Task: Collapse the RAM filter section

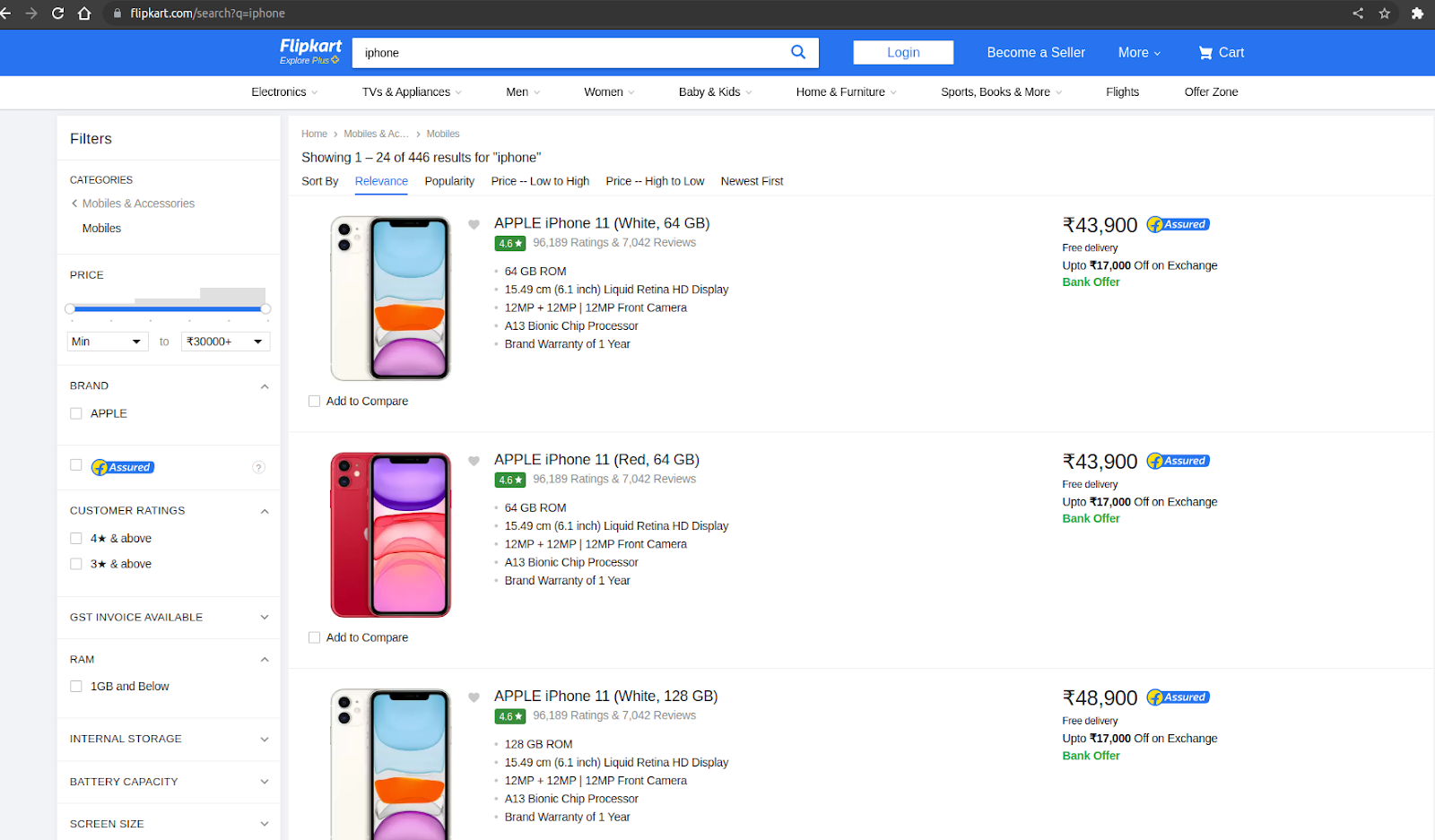Action: [x=265, y=660]
